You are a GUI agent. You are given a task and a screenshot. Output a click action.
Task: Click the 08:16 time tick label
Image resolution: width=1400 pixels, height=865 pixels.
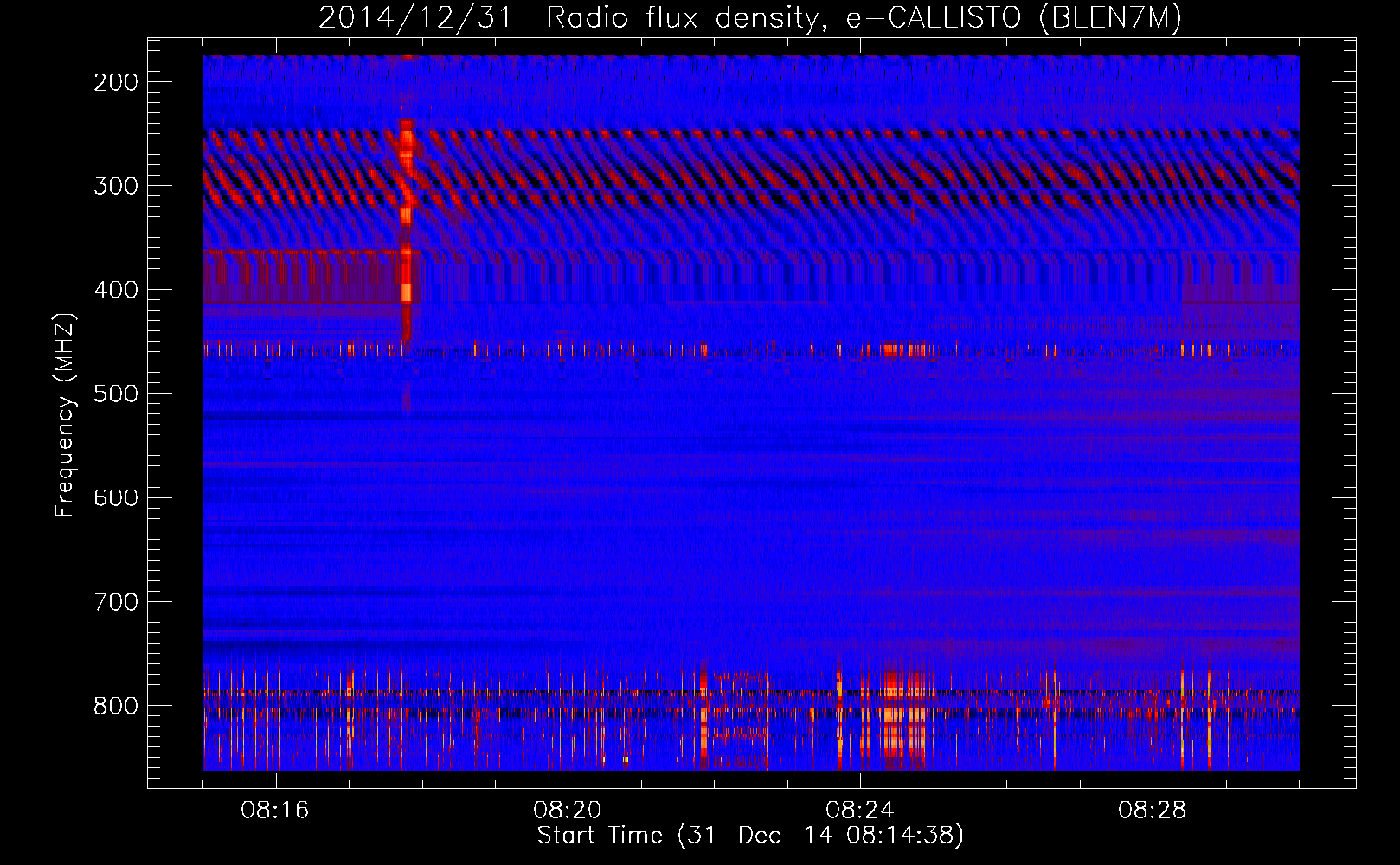(x=275, y=811)
